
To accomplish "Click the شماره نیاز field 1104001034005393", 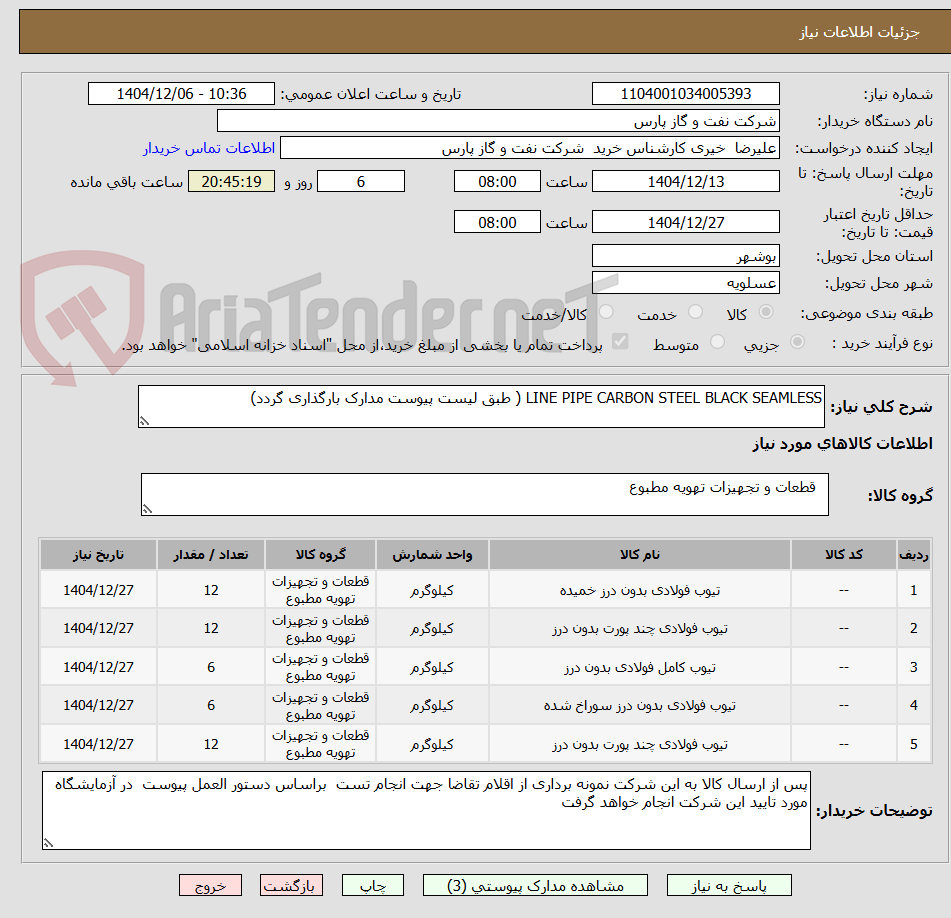I will [x=685, y=94].
